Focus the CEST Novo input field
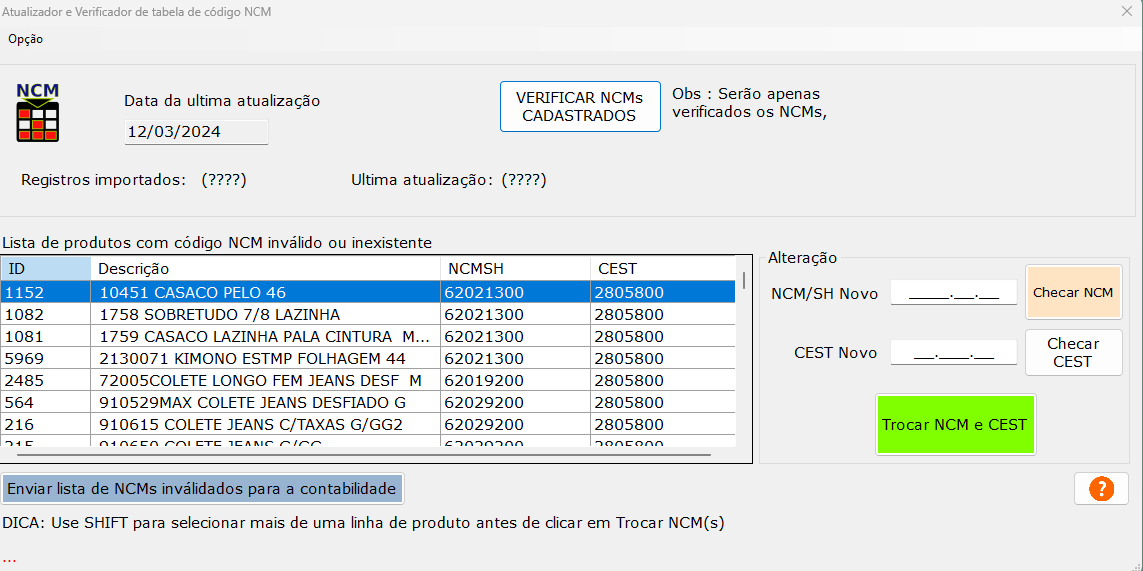Image resolution: width=1143 pixels, height=571 pixels. click(953, 353)
